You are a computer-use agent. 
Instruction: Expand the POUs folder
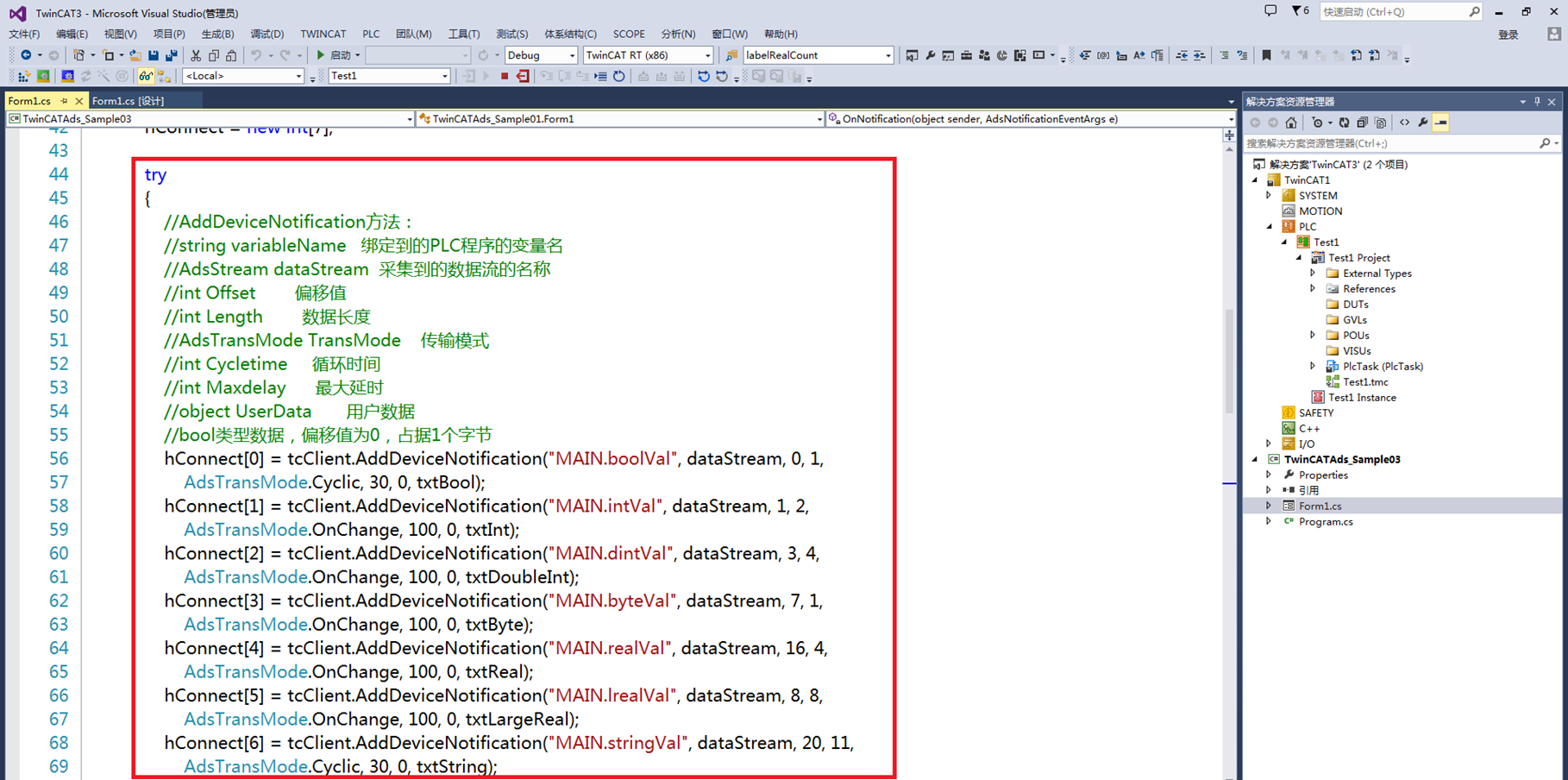click(x=1314, y=336)
